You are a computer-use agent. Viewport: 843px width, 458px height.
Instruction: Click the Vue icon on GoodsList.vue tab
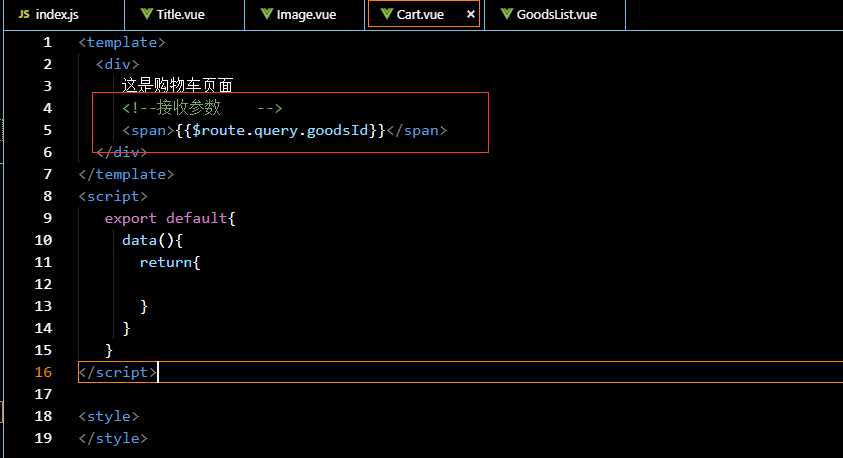[506, 14]
